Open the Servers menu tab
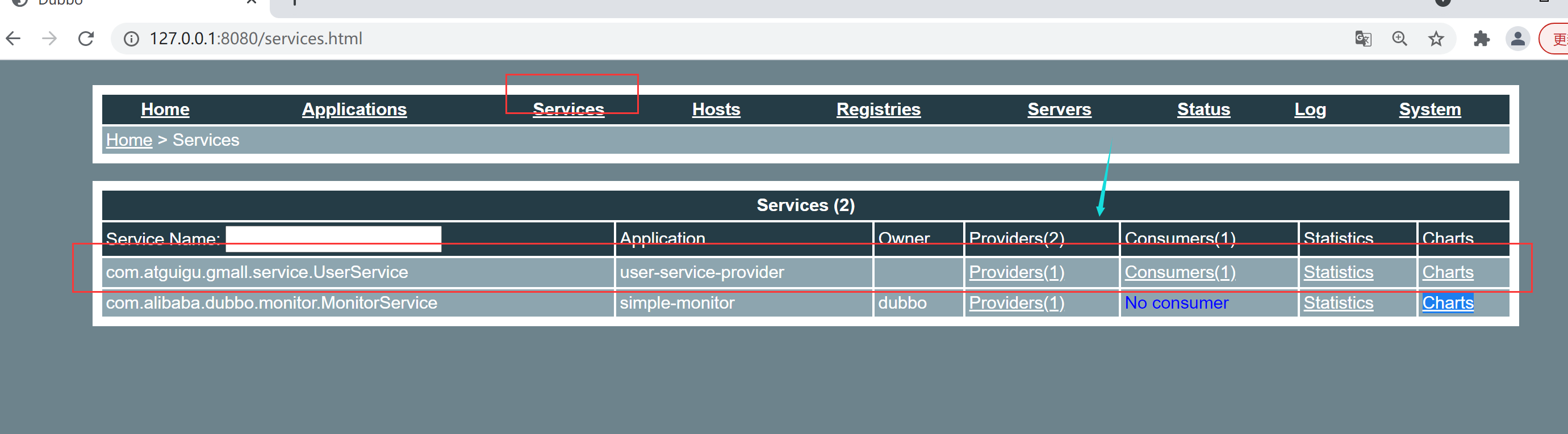 tap(1059, 109)
